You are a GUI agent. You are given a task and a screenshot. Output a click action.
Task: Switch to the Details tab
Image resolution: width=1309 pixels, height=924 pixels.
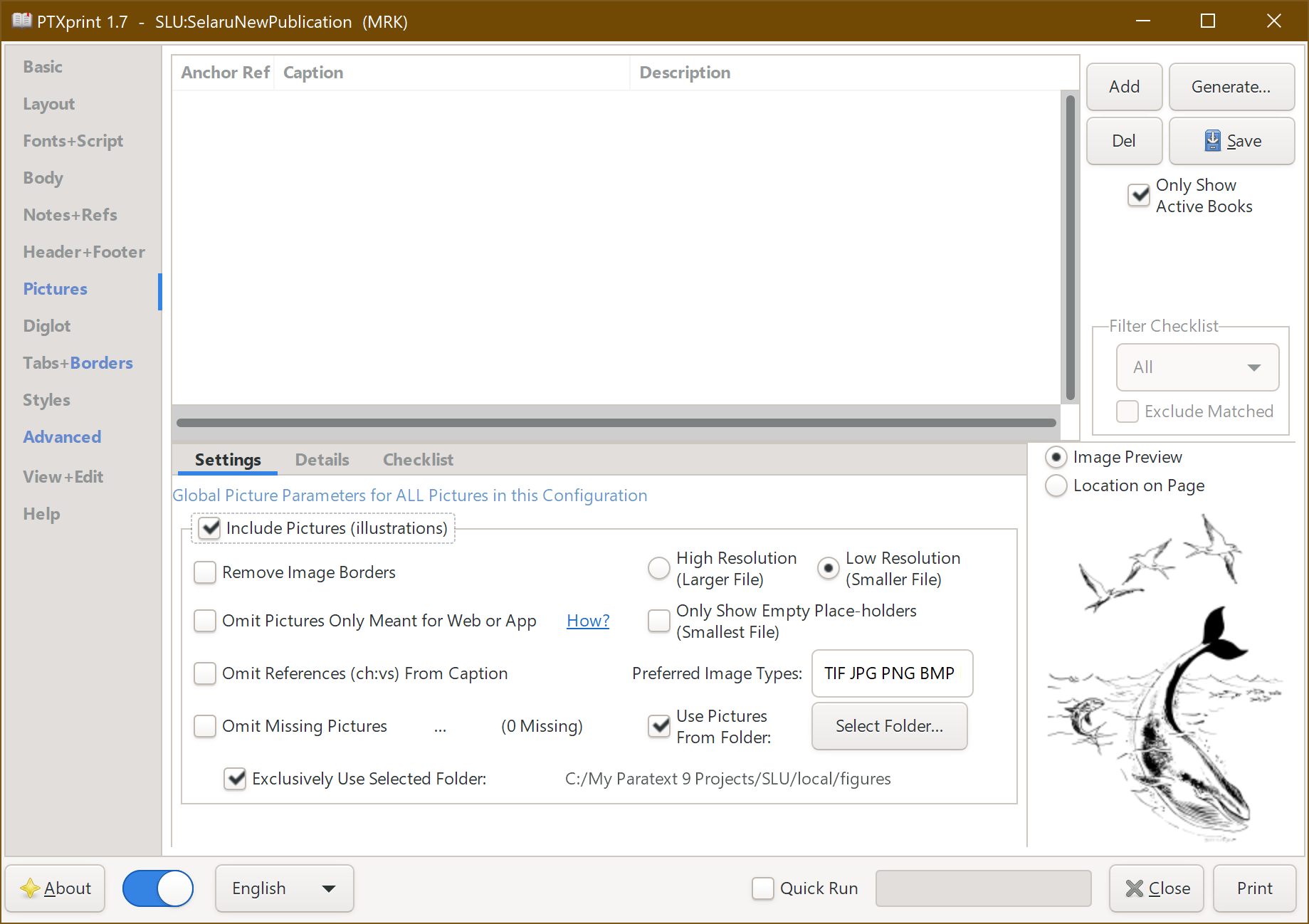(x=322, y=460)
